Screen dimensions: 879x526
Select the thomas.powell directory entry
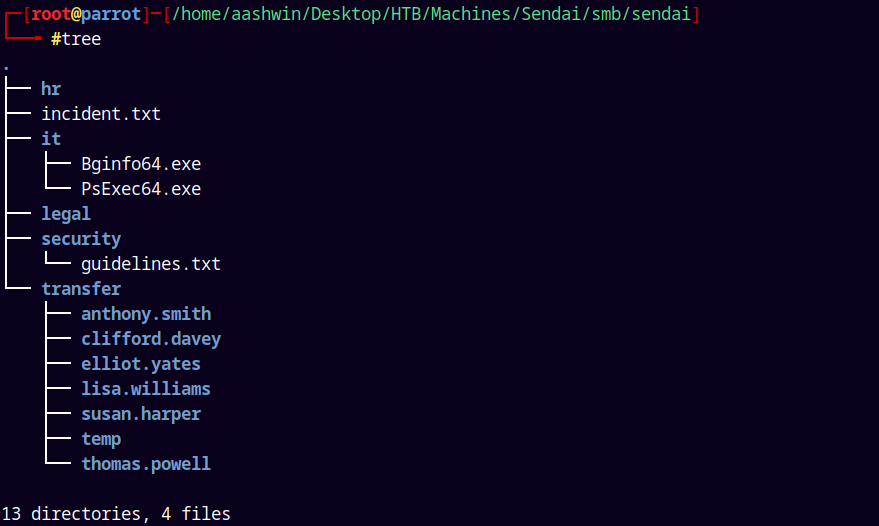click(146, 464)
